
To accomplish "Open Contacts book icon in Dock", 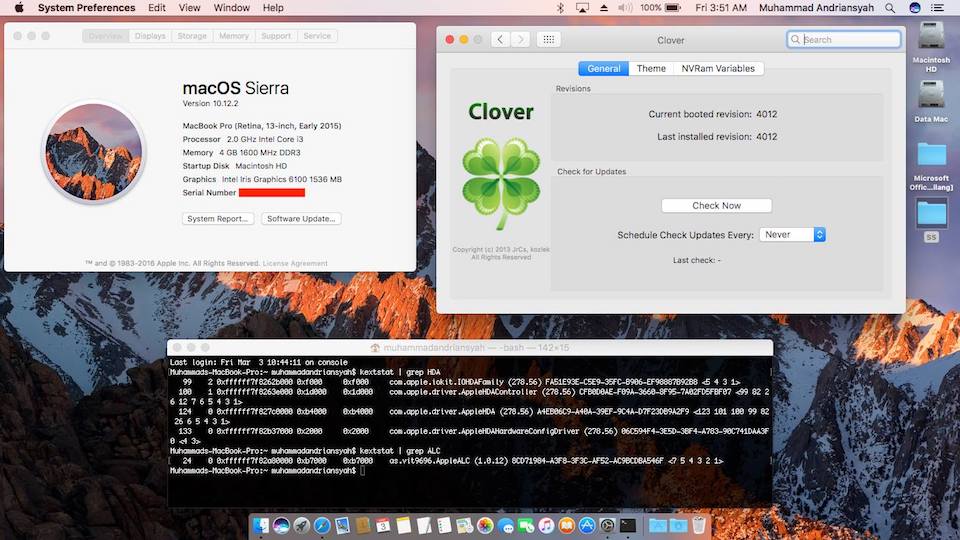I will pos(363,525).
